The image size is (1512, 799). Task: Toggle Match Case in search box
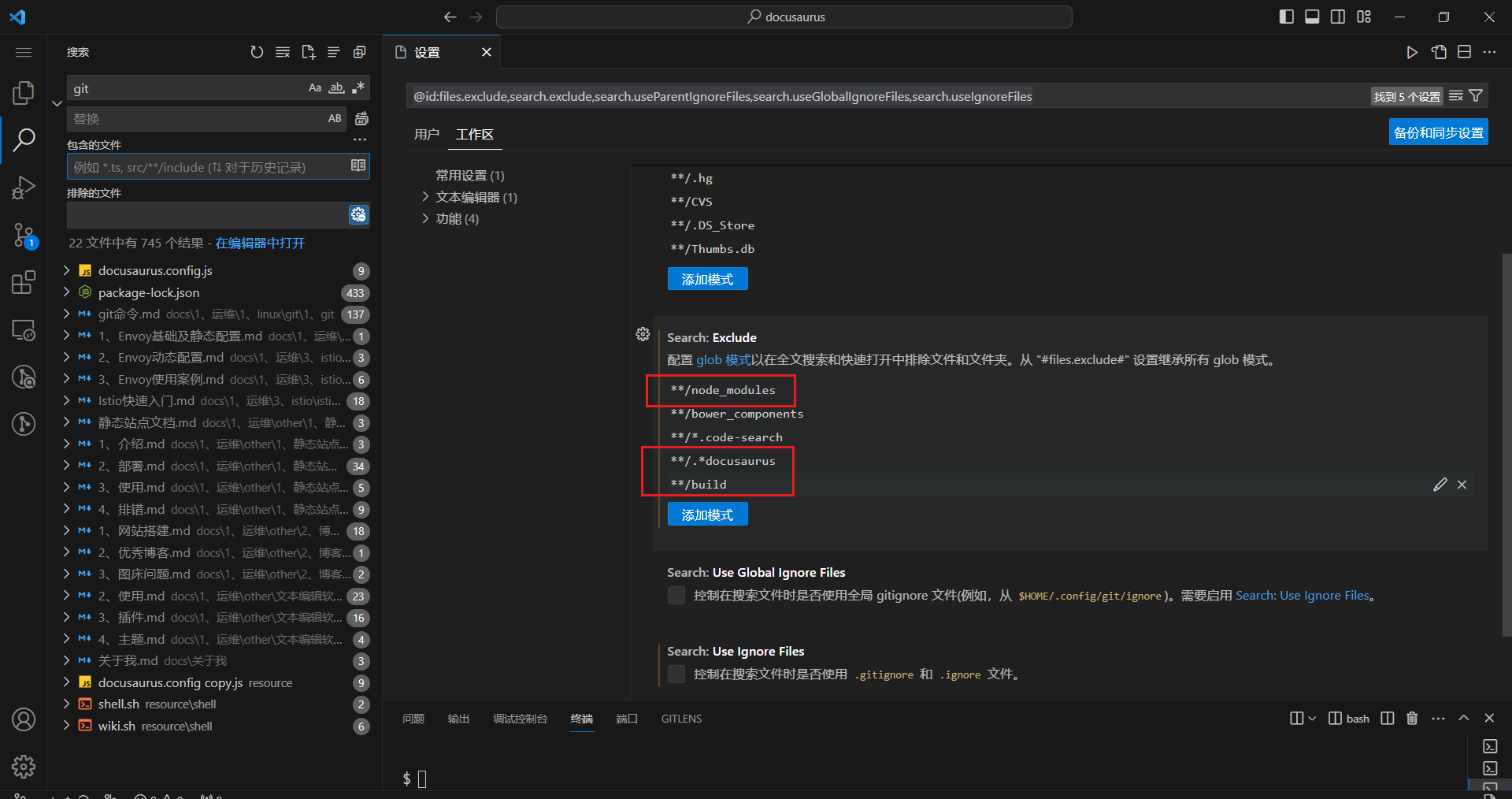pyautogui.click(x=315, y=87)
